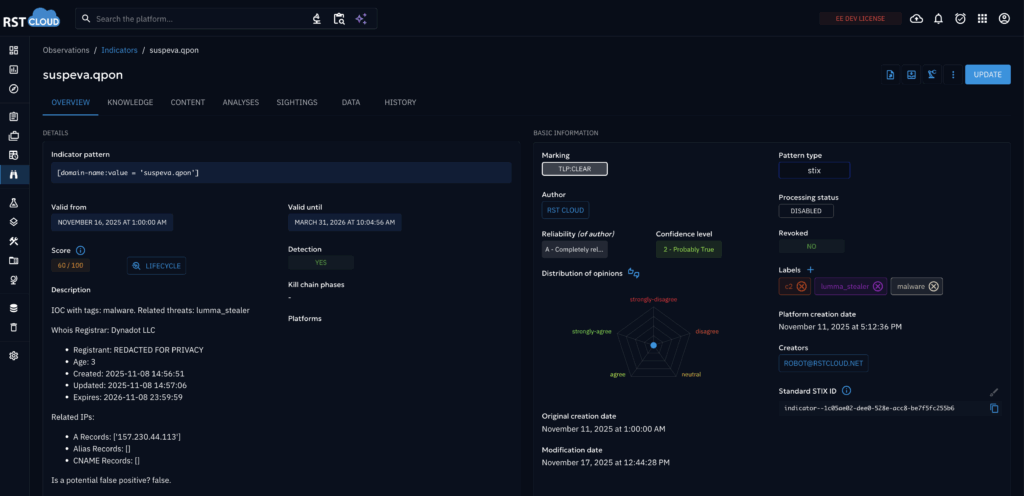Switch to the Knowledge tab
Viewport: 1024px width, 496px height.
tap(130, 102)
